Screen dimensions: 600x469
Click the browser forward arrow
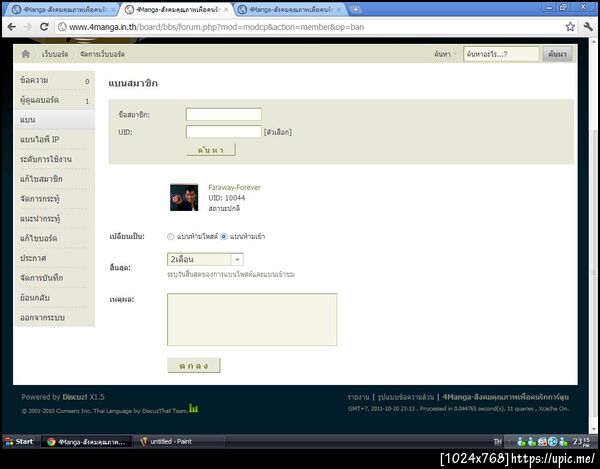coord(28,27)
